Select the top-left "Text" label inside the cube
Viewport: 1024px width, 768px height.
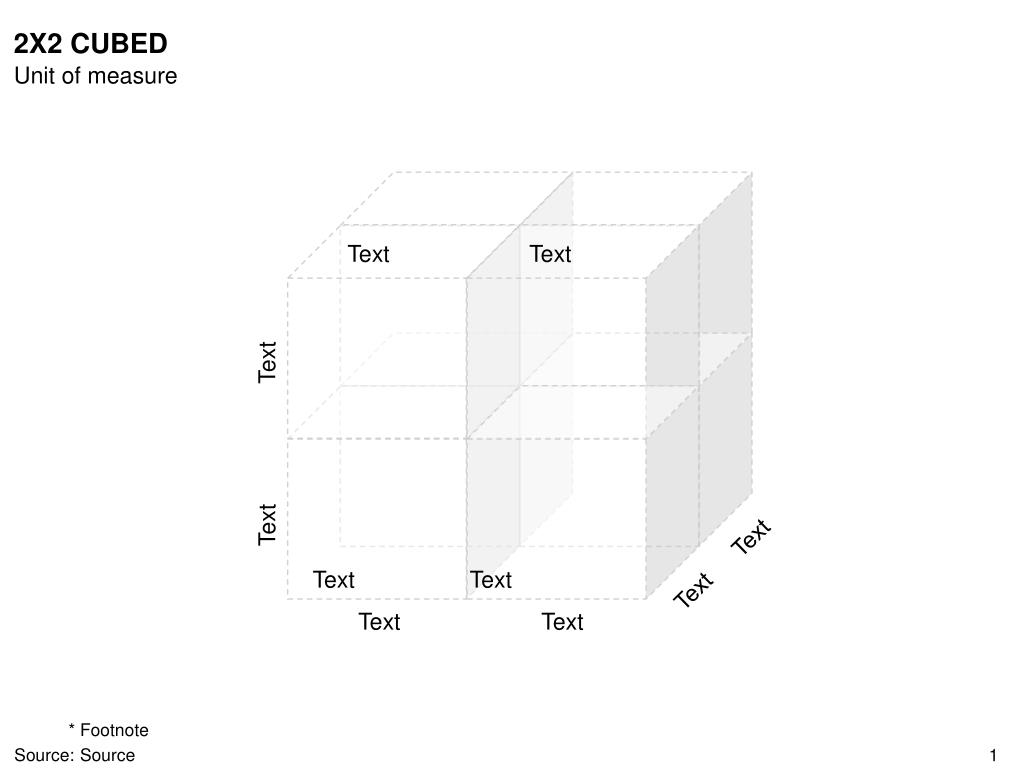(368, 254)
